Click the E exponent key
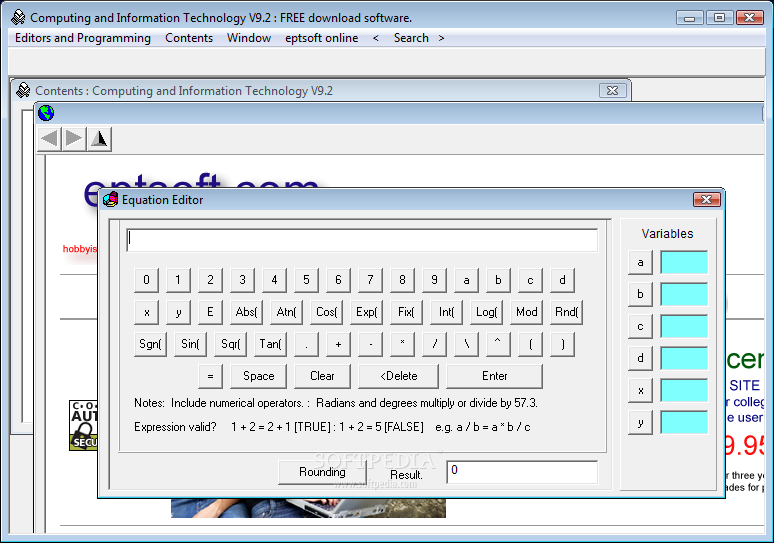The width and height of the screenshot is (774, 543). pyautogui.click(x=210, y=312)
